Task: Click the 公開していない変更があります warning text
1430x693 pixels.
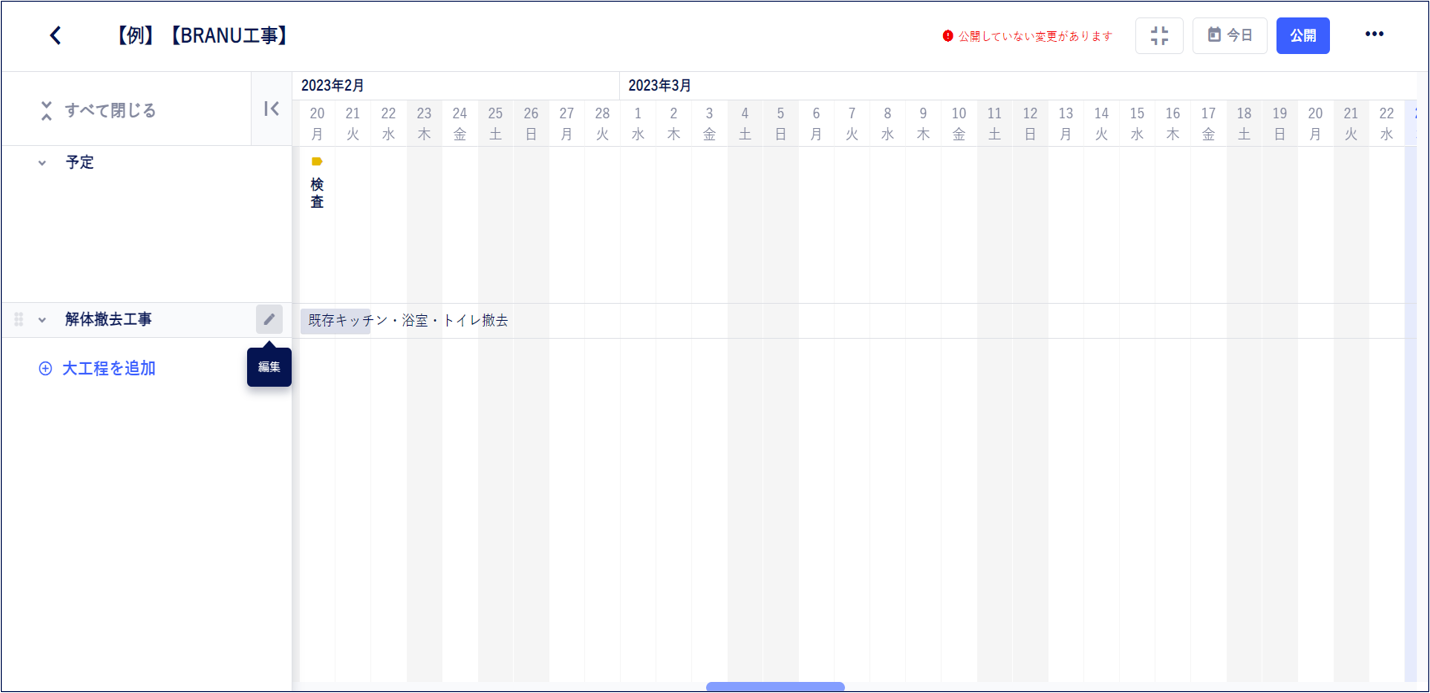Action: pos(1035,36)
